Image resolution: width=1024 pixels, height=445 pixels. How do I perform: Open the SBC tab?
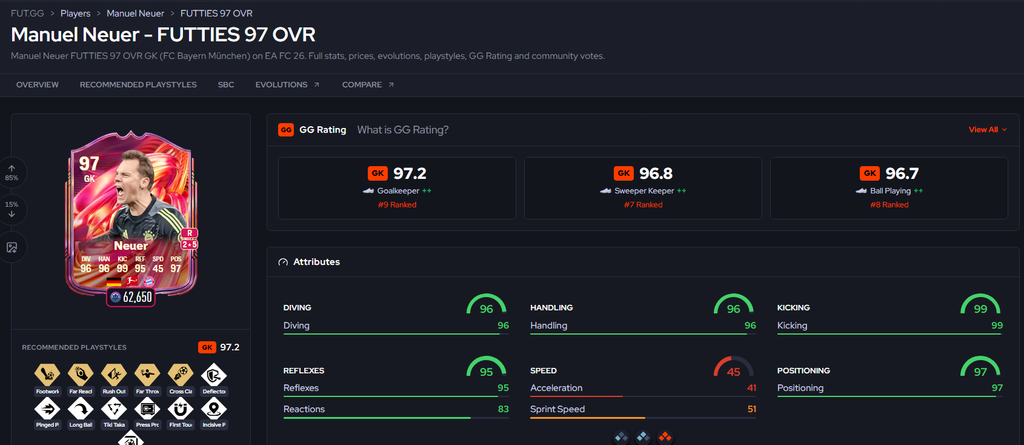(x=226, y=85)
